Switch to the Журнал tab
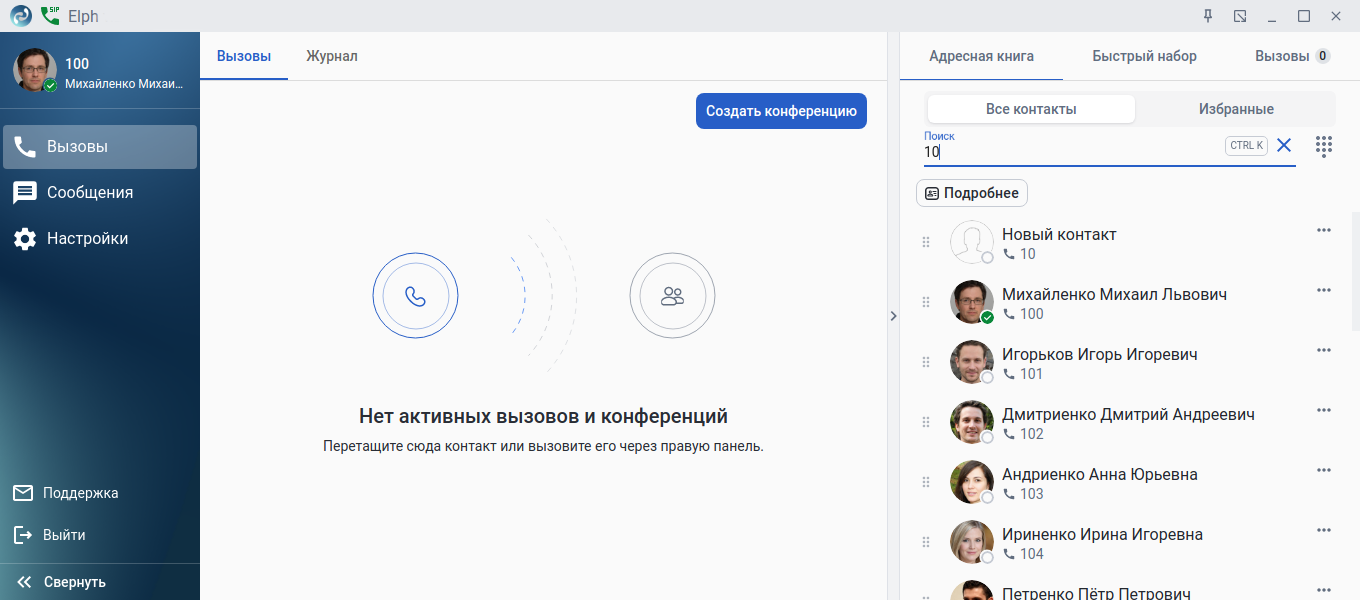Viewport: 1360px width, 600px height. (332, 56)
